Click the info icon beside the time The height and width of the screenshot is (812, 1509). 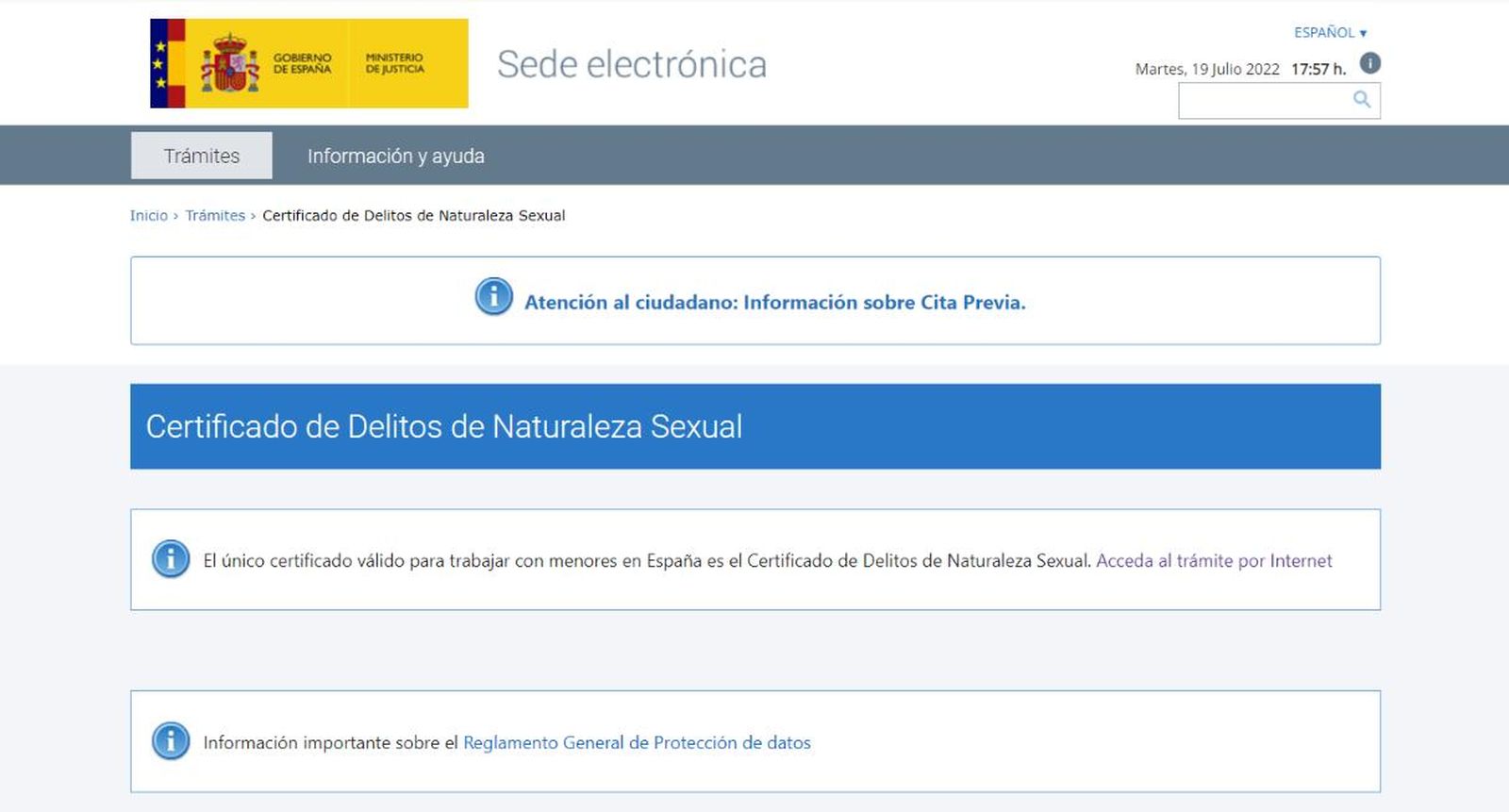point(1370,63)
